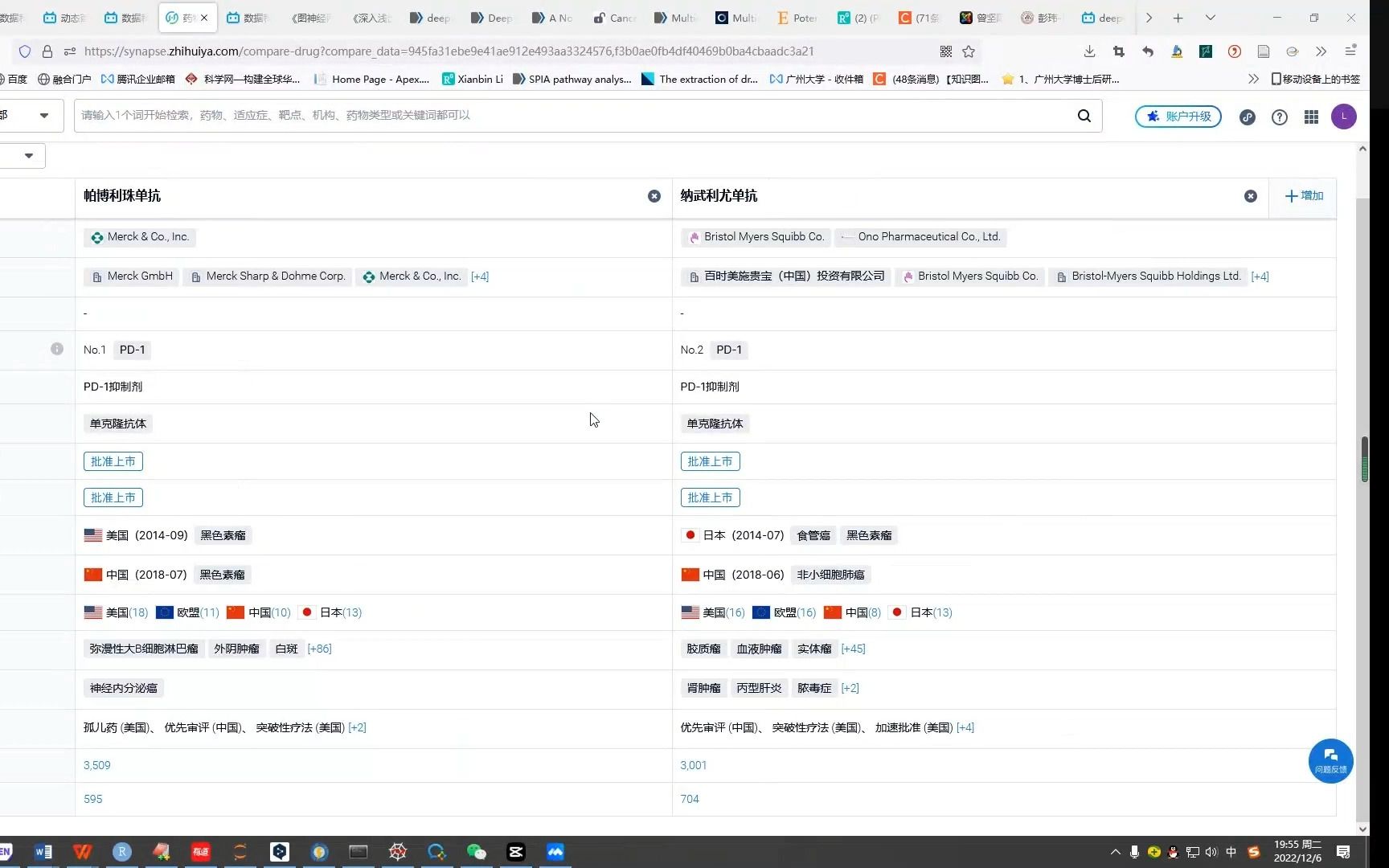The height and width of the screenshot is (868, 1389).
Task: Expand [+2] after 突破性疗法 for 帕博利珠单抗
Action: [x=357, y=727]
